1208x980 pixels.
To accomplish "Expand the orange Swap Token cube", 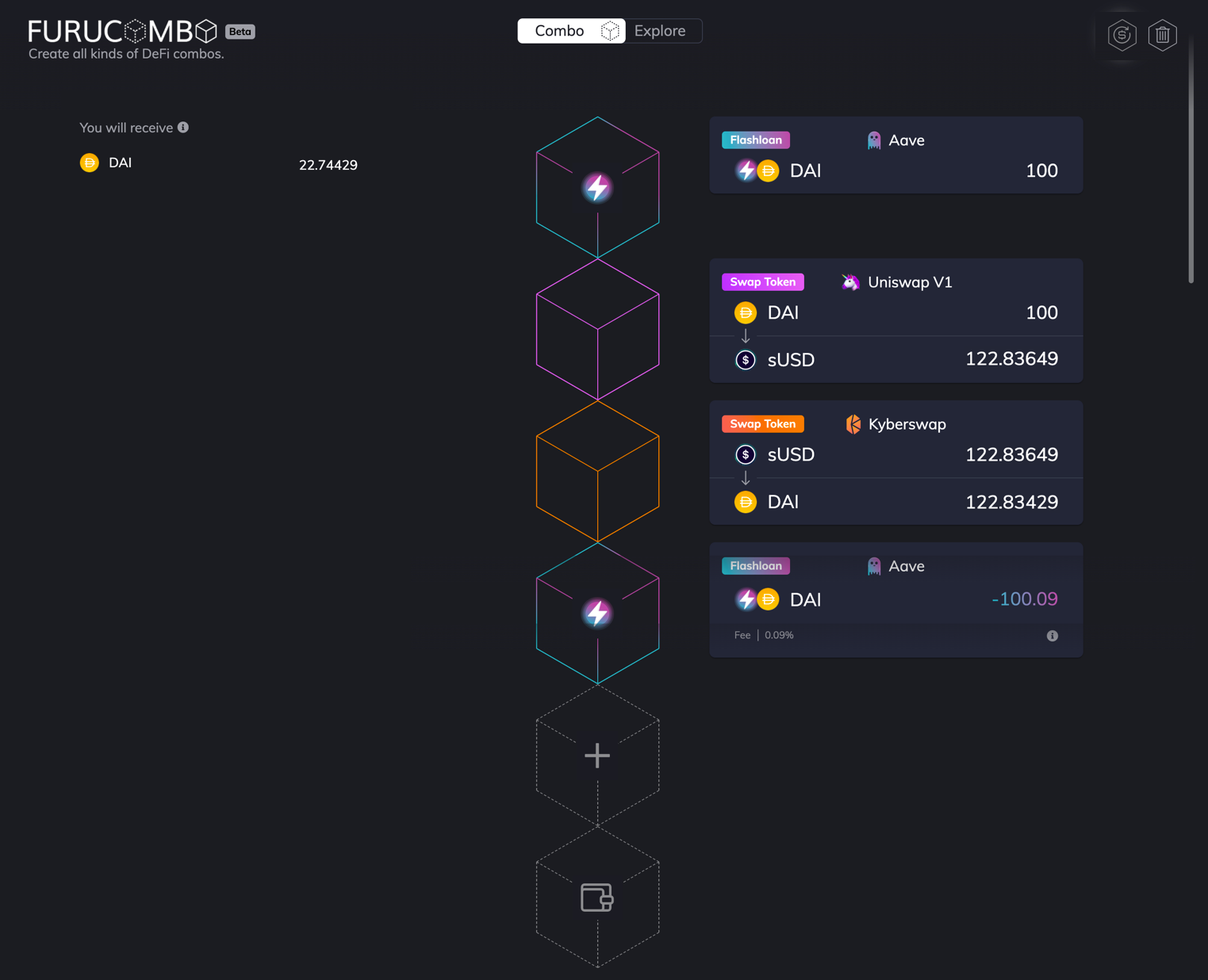I will [x=597, y=472].
